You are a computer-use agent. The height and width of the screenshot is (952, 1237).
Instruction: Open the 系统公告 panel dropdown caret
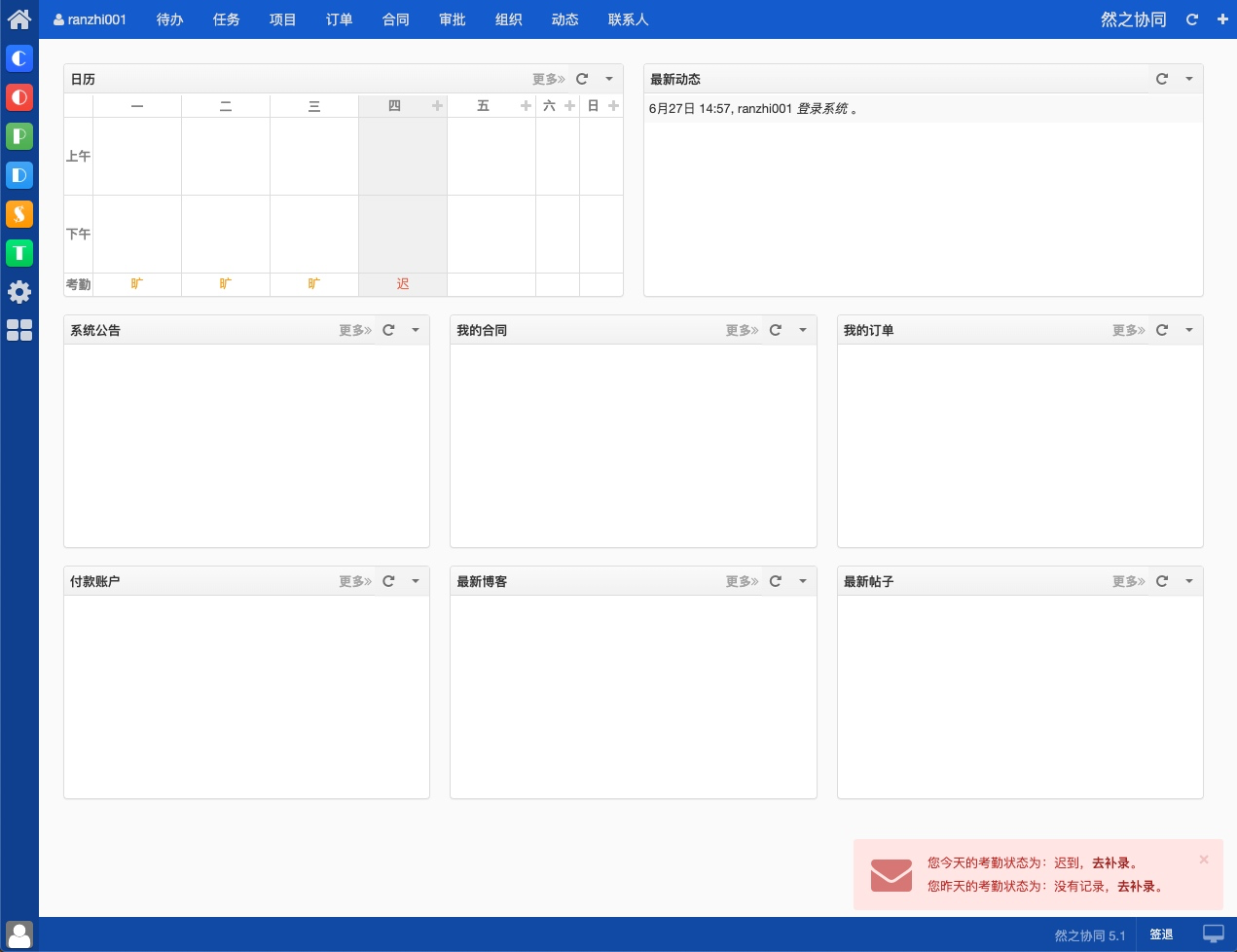click(416, 330)
